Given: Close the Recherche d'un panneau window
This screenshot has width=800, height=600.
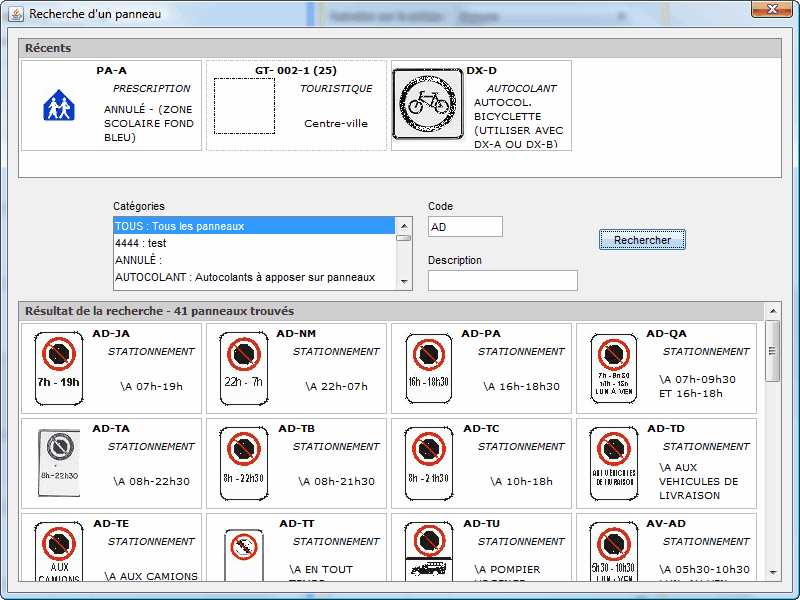Looking at the screenshot, I should (771, 10).
